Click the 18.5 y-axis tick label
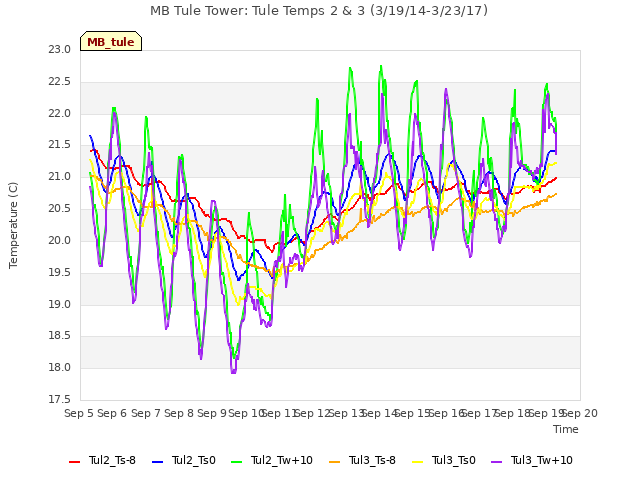The width and height of the screenshot is (640, 480). (60, 336)
